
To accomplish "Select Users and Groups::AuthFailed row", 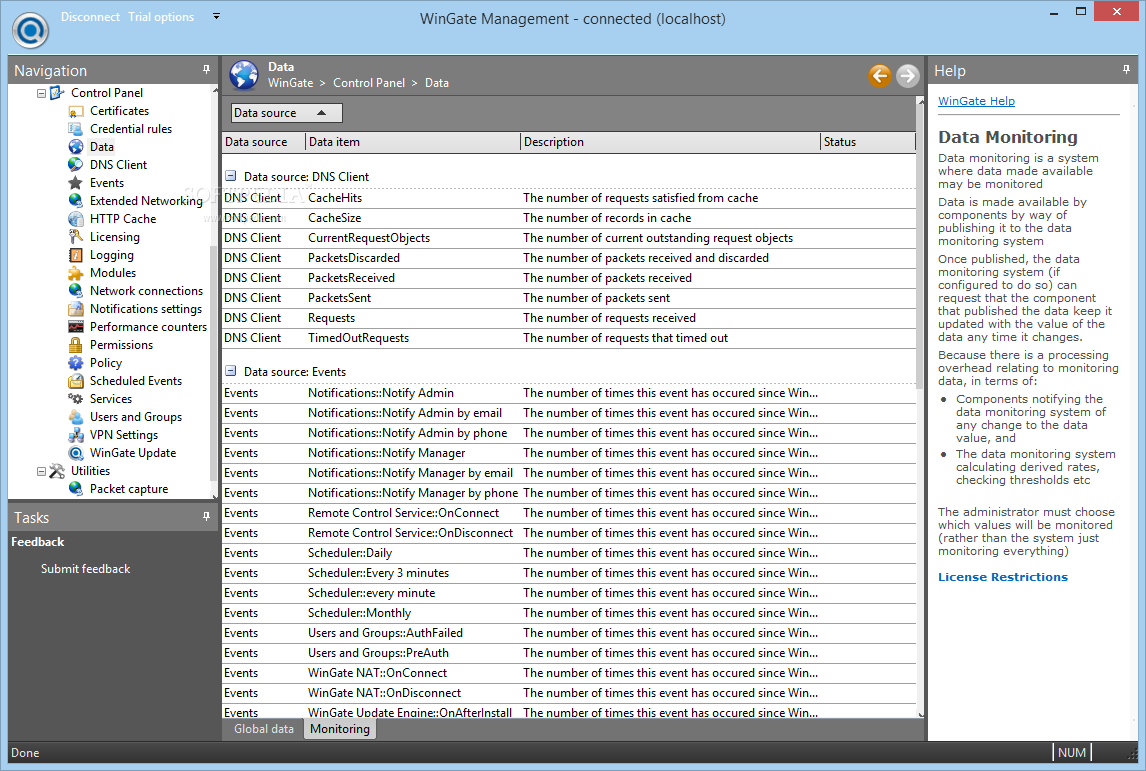I will 569,633.
